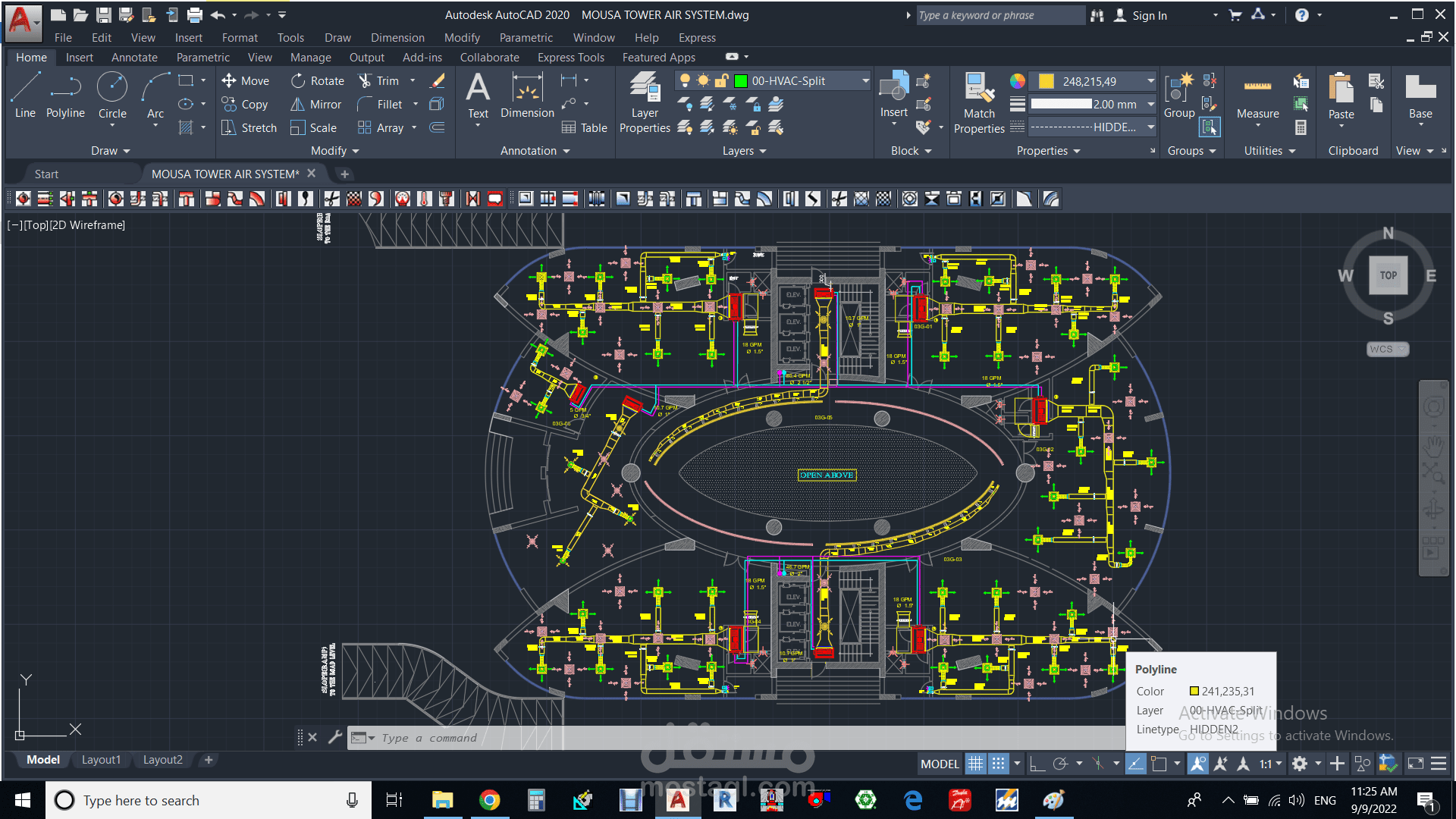
Task: Toggle ortho mode
Action: point(1037,764)
